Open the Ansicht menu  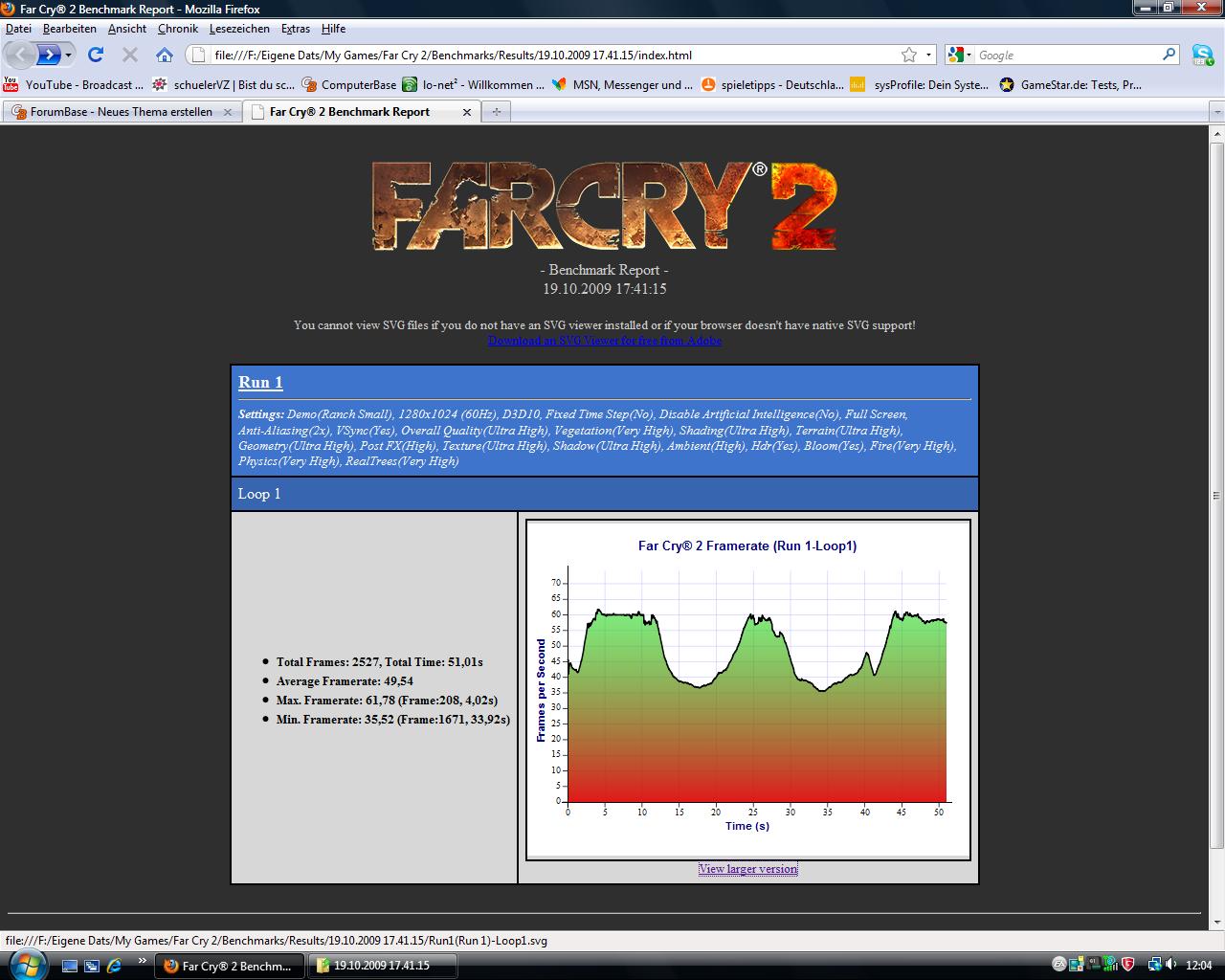(127, 29)
